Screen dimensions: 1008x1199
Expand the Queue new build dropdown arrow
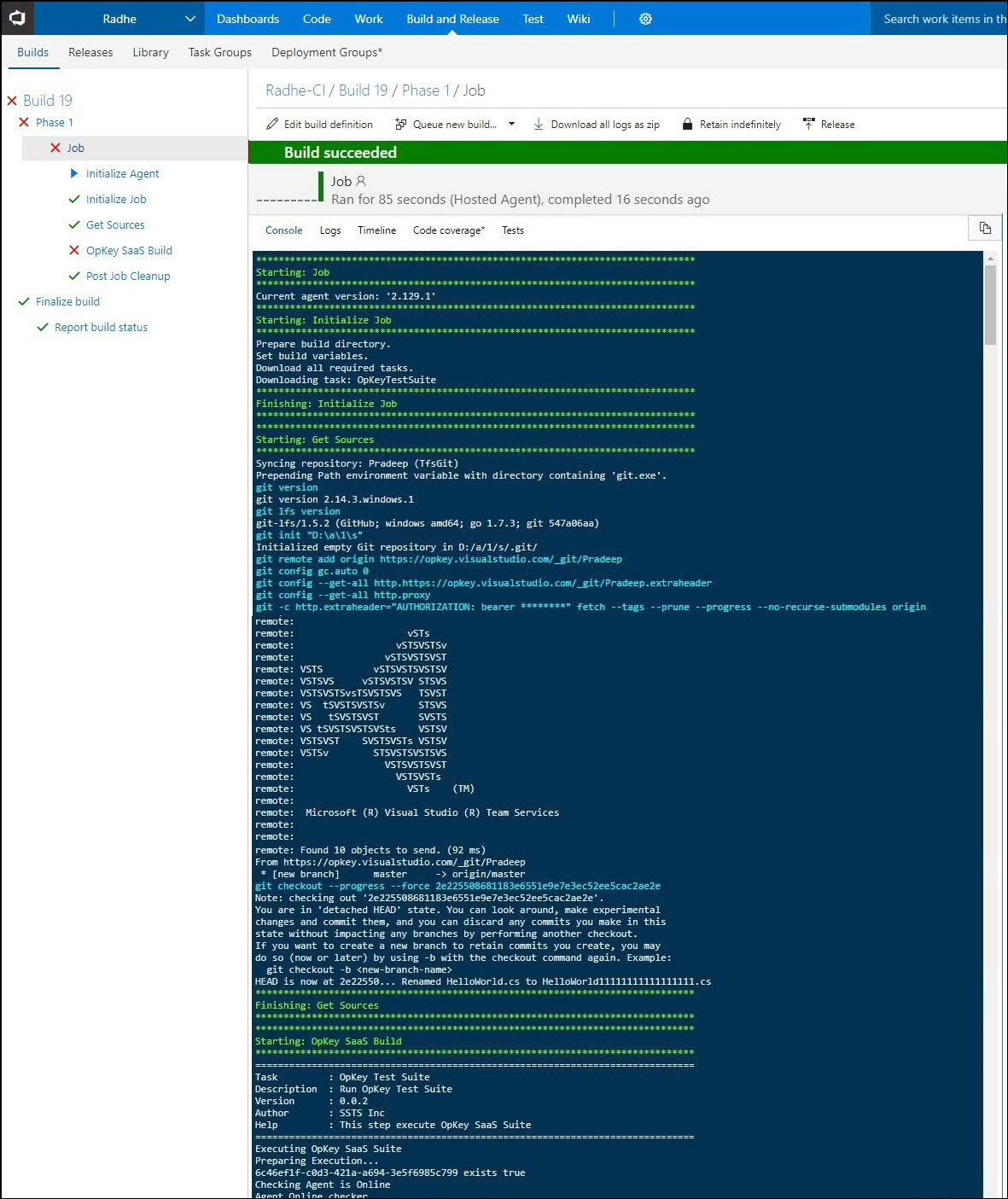511,125
